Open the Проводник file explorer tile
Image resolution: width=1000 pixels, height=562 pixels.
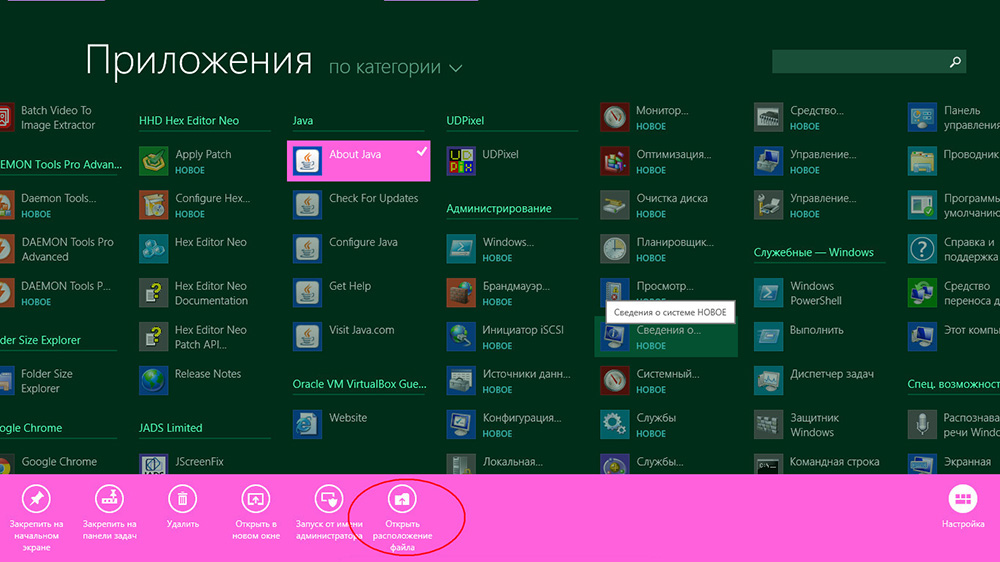[953, 161]
